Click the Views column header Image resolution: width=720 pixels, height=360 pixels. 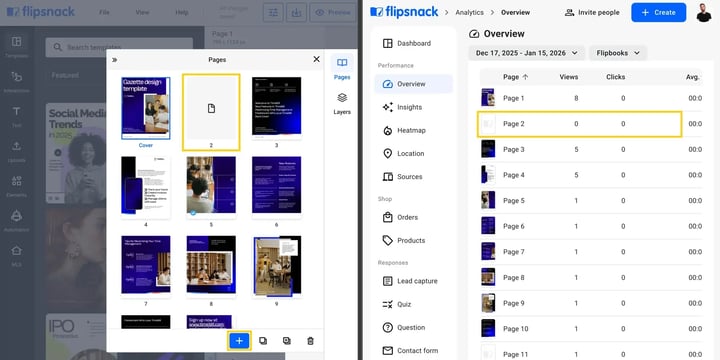(x=569, y=77)
